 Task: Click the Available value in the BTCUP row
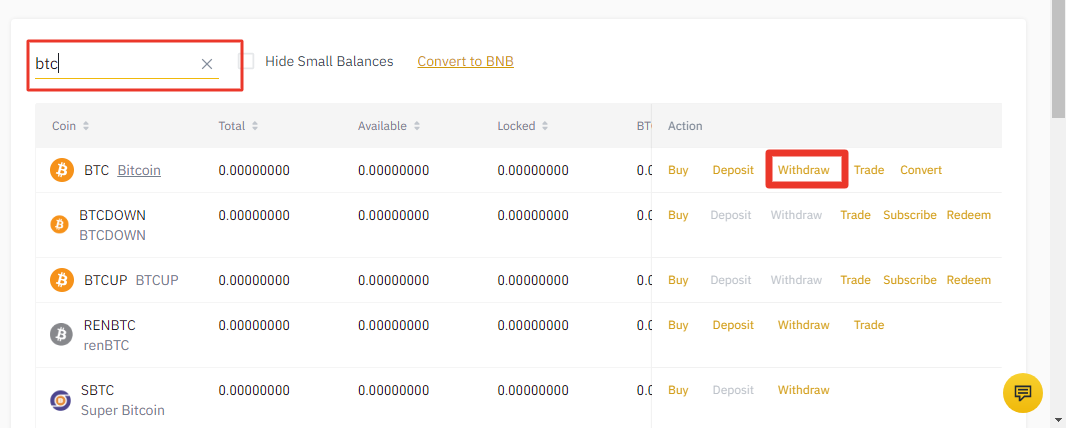(394, 280)
